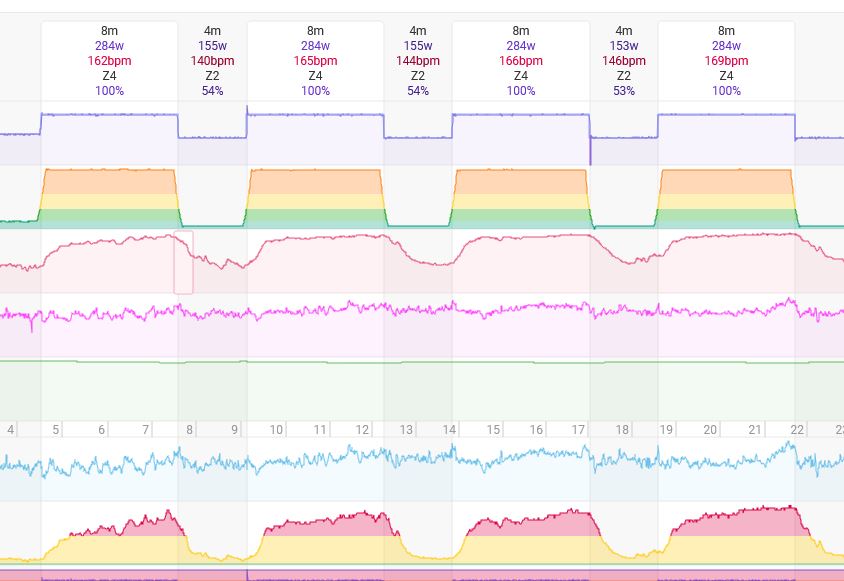Click the minute 8 timeline marker

189,429
